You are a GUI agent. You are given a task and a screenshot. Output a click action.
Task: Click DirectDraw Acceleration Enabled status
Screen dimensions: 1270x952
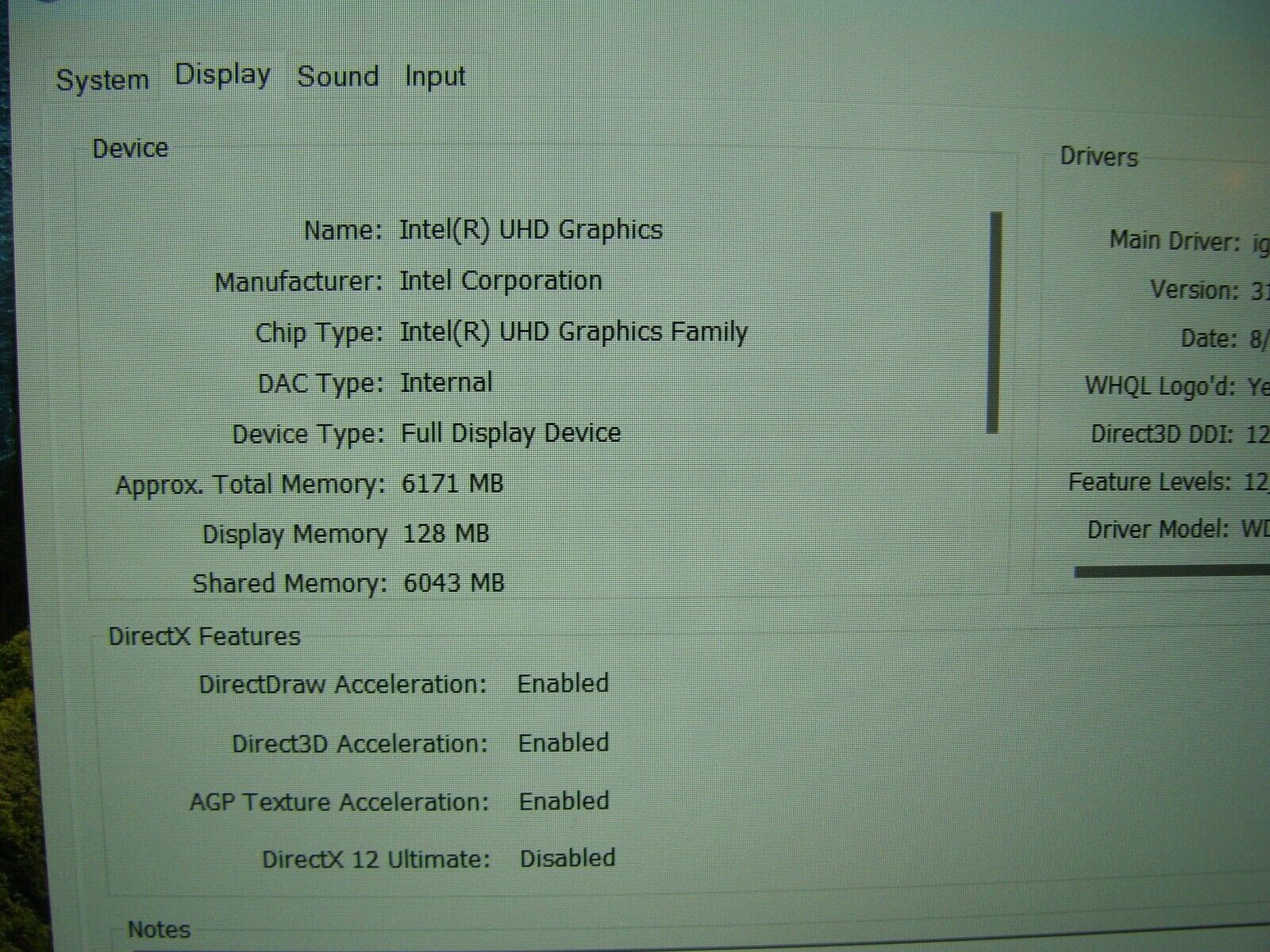point(563,683)
